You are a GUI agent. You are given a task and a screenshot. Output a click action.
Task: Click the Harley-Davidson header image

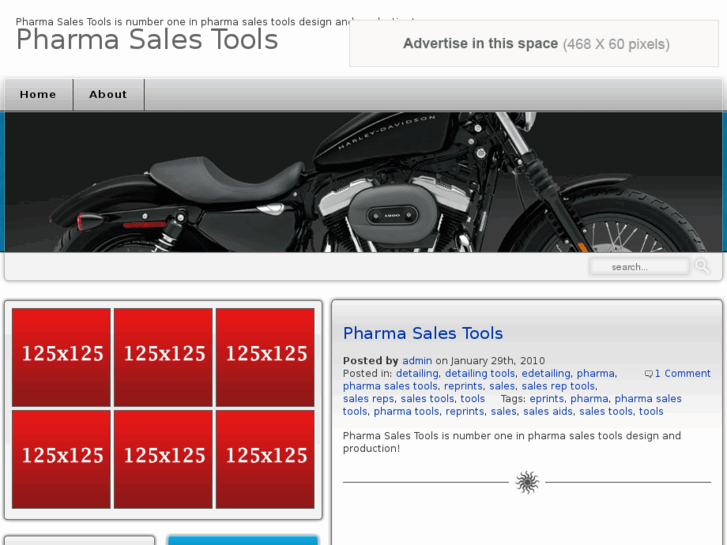click(363, 181)
